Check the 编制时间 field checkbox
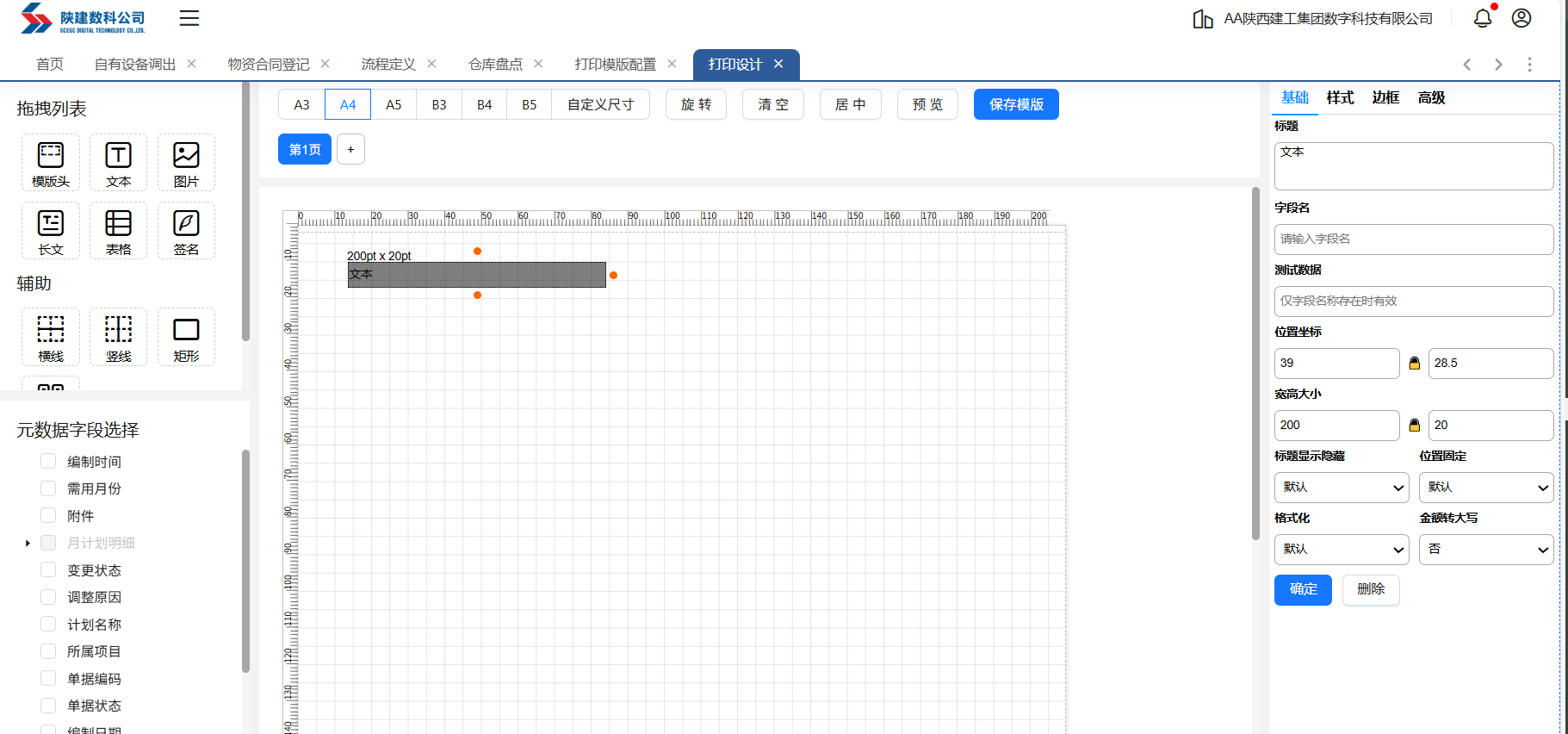This screenshot has width=1568, height=734. click(x=48, y=462)
